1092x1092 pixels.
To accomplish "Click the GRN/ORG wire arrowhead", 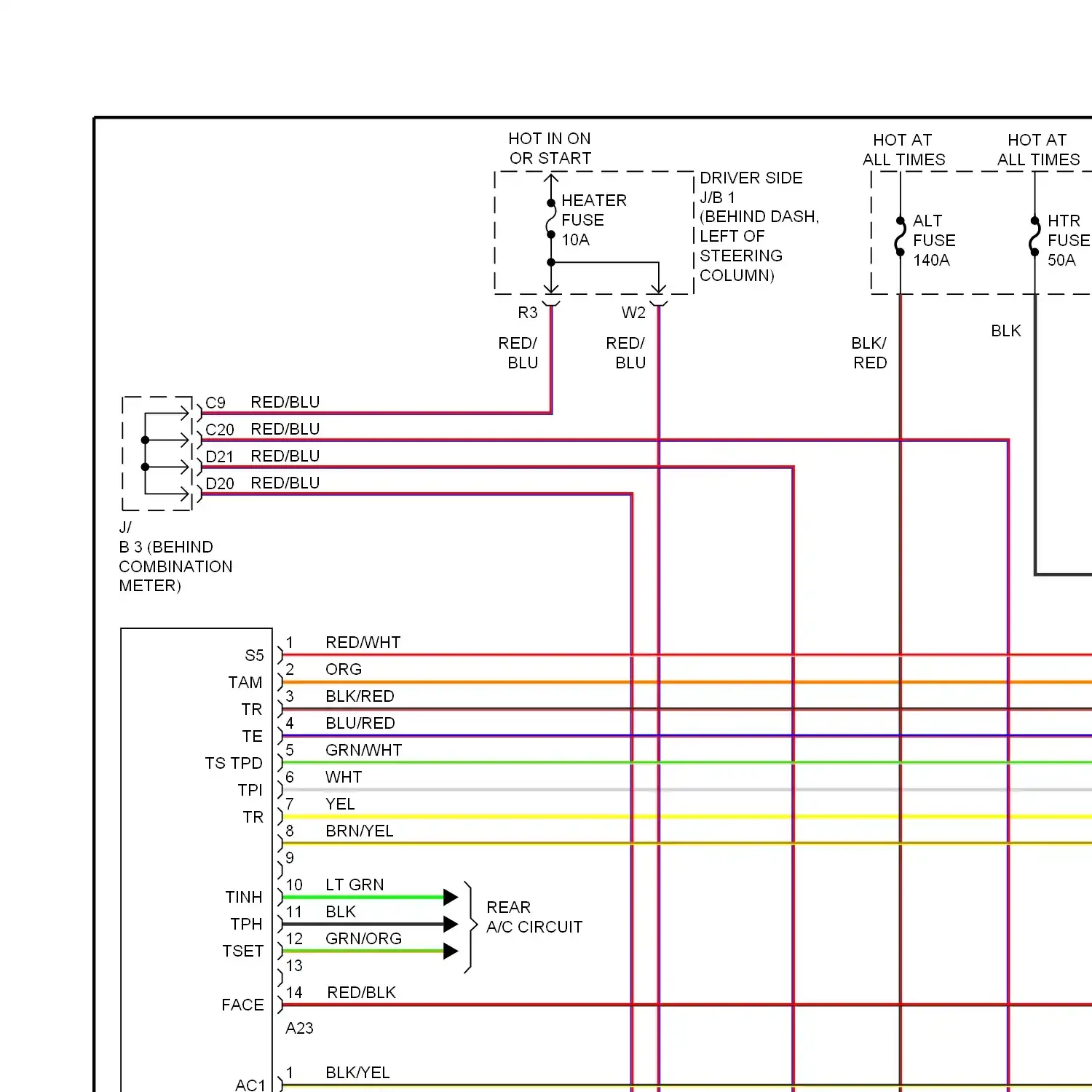I will pyautogui.click(x=451, y=951).
